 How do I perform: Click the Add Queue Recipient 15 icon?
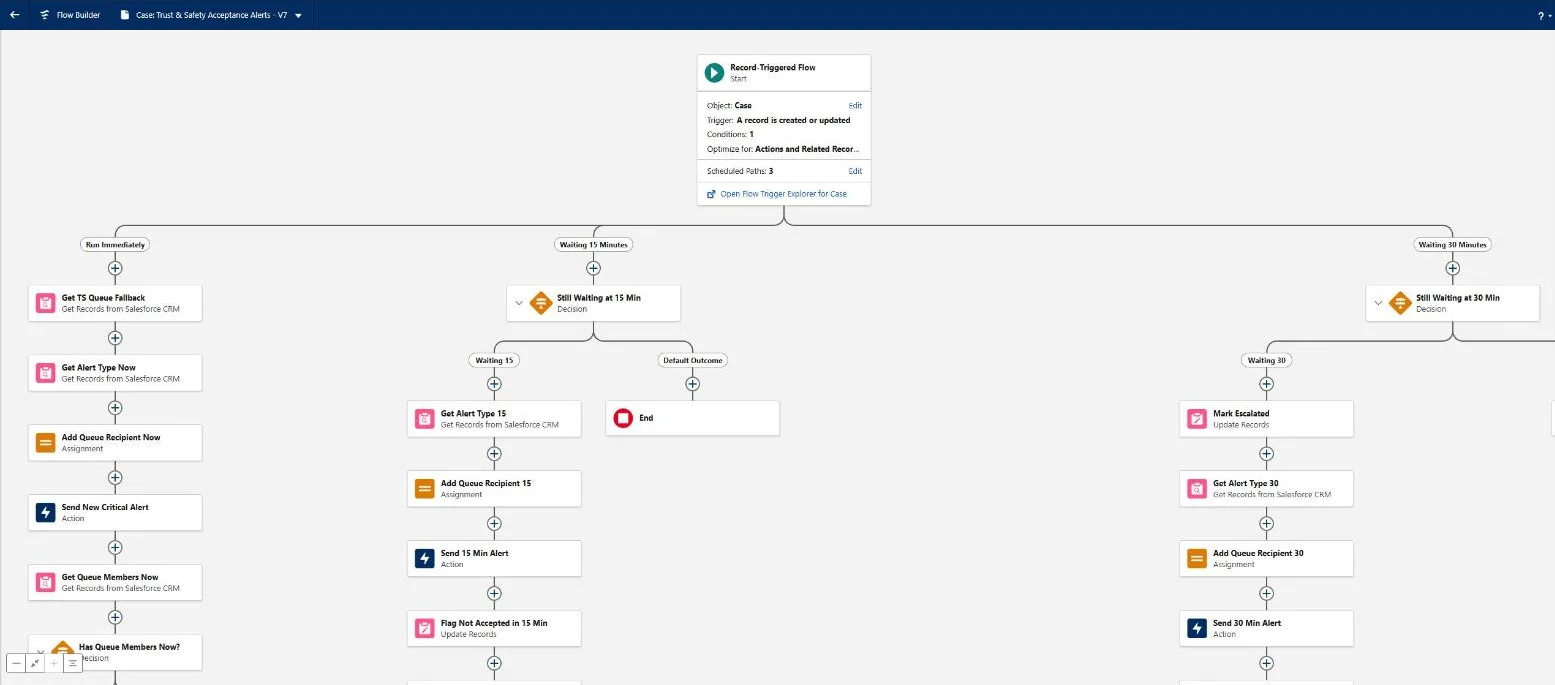tap(424, 489)
